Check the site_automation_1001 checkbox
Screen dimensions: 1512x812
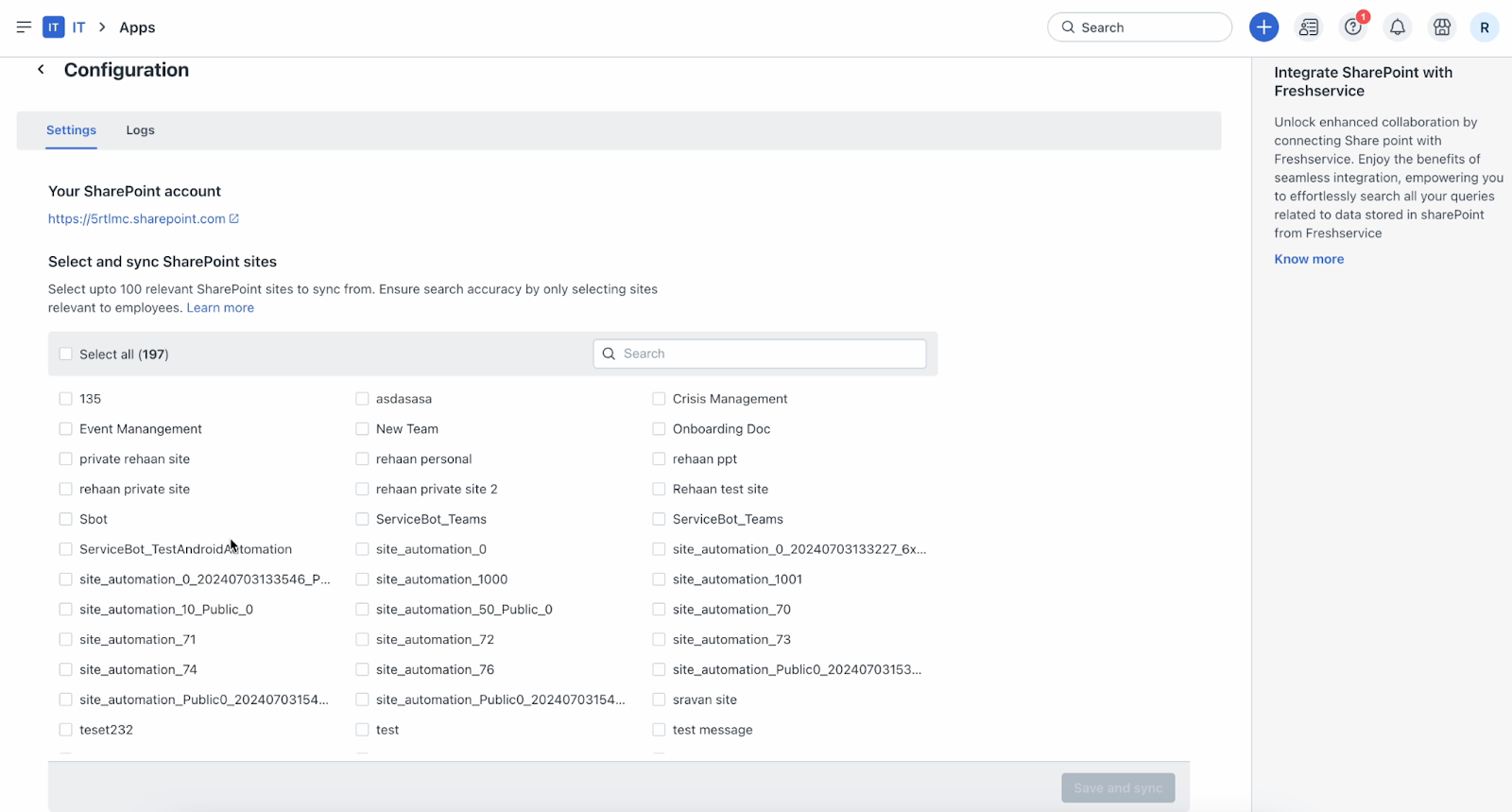click(x=659, y=579)
